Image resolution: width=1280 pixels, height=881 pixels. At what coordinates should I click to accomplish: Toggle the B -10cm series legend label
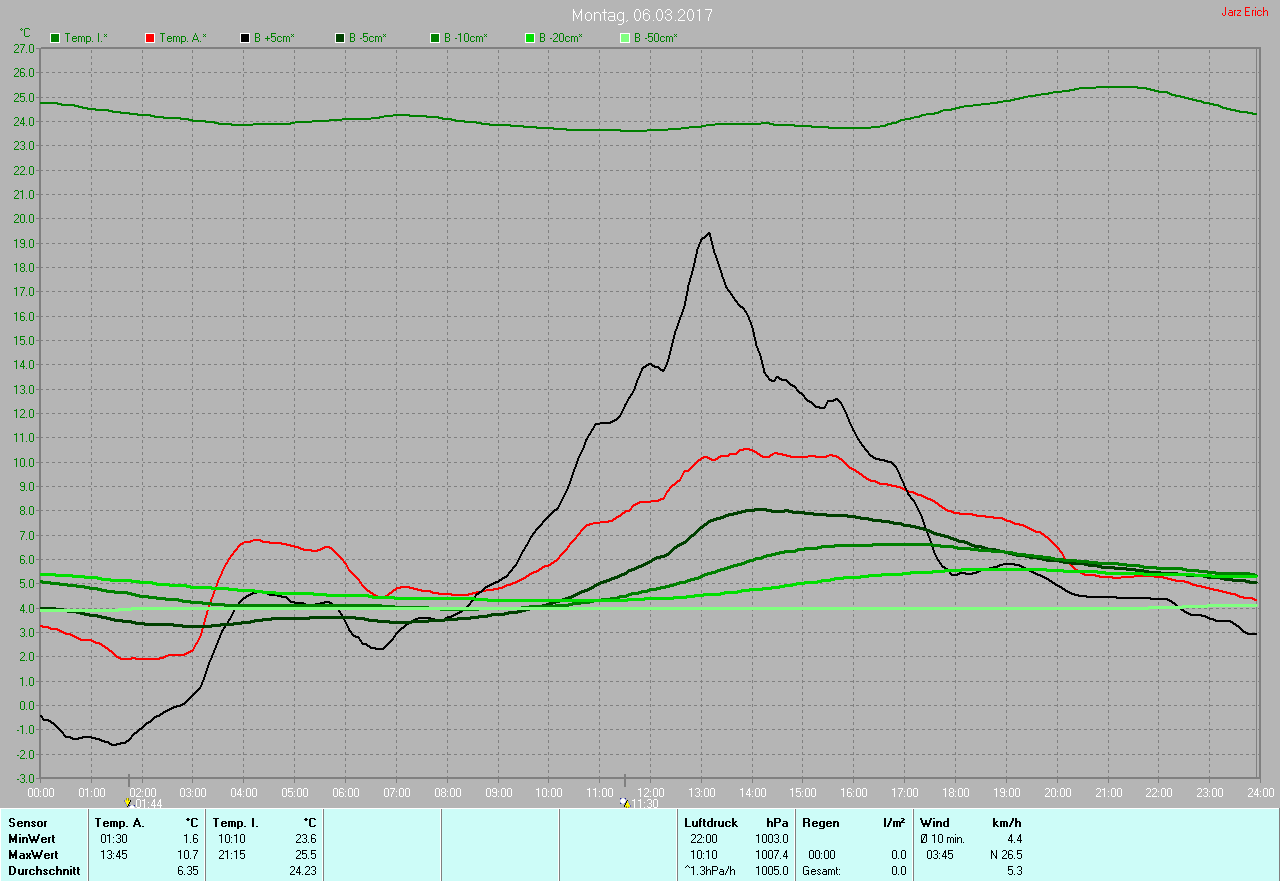(466, 38)
